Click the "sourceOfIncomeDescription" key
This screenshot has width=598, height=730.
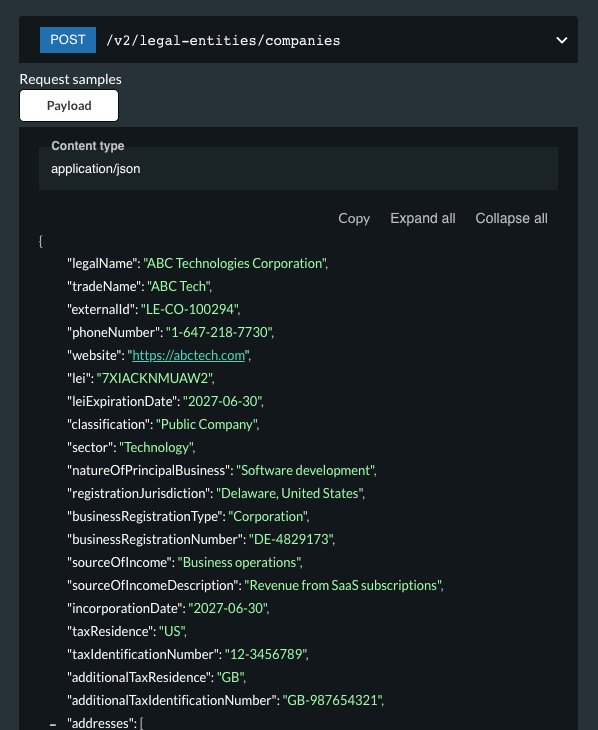coord(153,585)
